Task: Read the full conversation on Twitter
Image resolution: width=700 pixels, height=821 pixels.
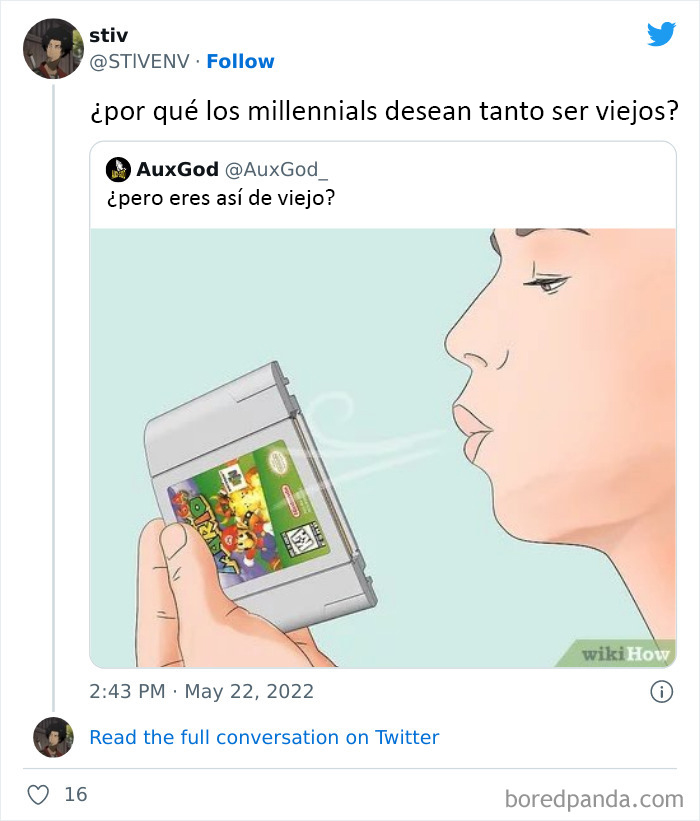Action: click(x=264, y=737)
